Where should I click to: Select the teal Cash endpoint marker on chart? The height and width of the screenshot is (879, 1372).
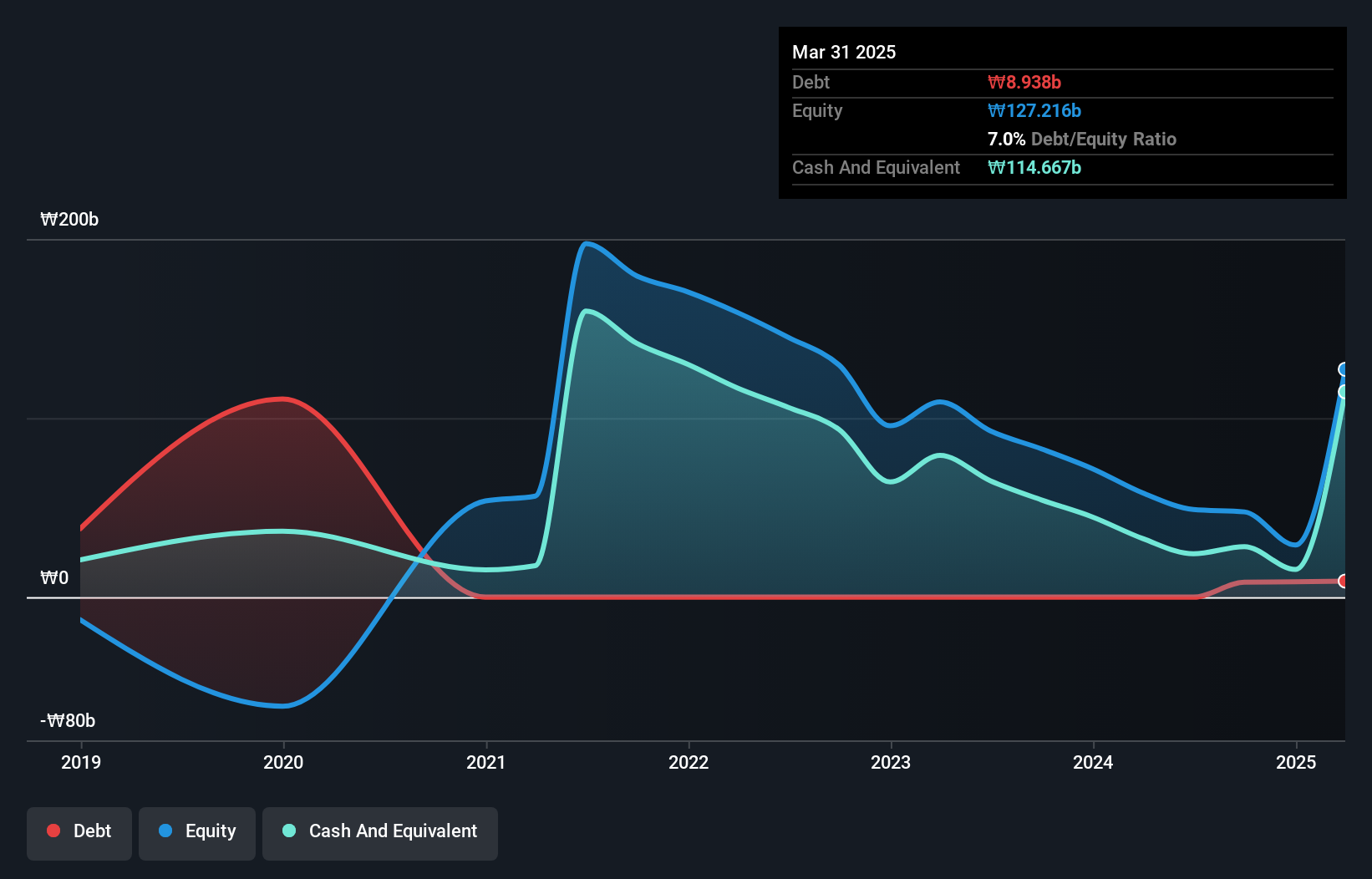click(x=1344, y=392)
